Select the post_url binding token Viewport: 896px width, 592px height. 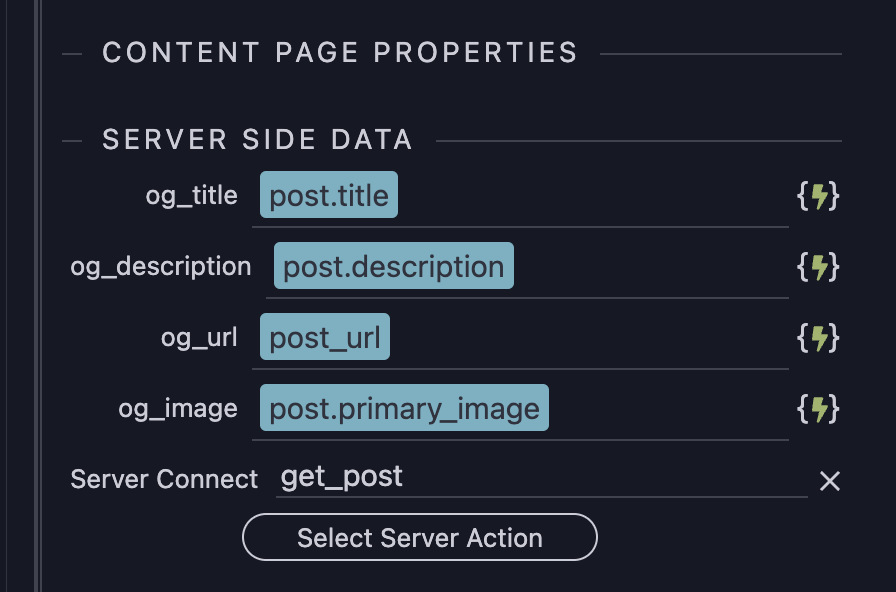[x=327, y=338]
